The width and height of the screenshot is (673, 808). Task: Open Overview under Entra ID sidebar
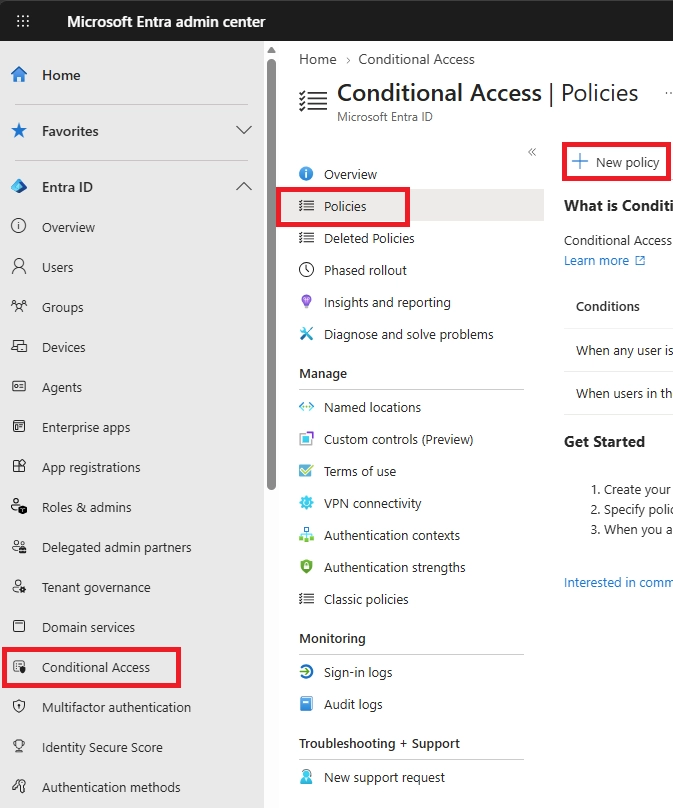point(68,227)
